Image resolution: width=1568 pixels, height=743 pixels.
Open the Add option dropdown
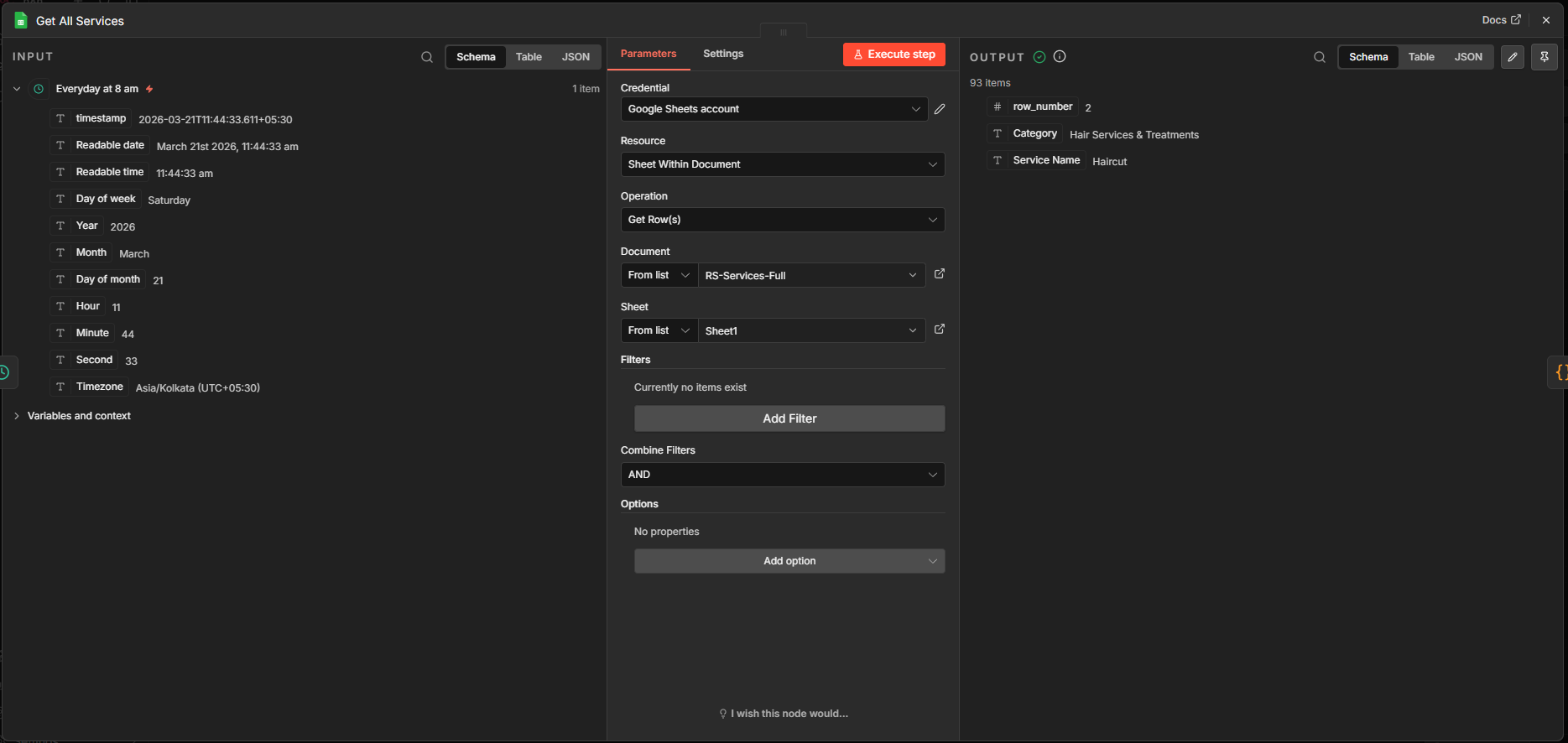[789, 561]
